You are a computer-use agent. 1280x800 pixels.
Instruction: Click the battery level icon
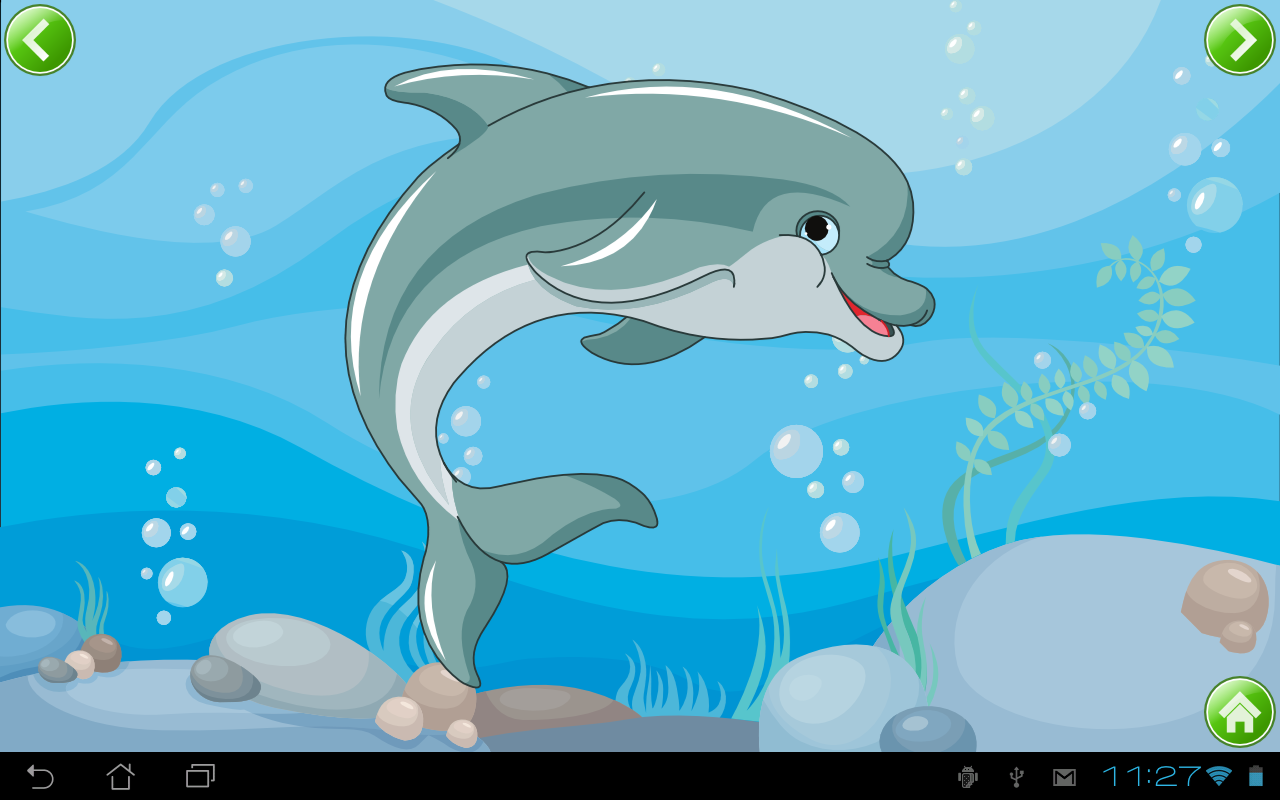click(1255, 776)
